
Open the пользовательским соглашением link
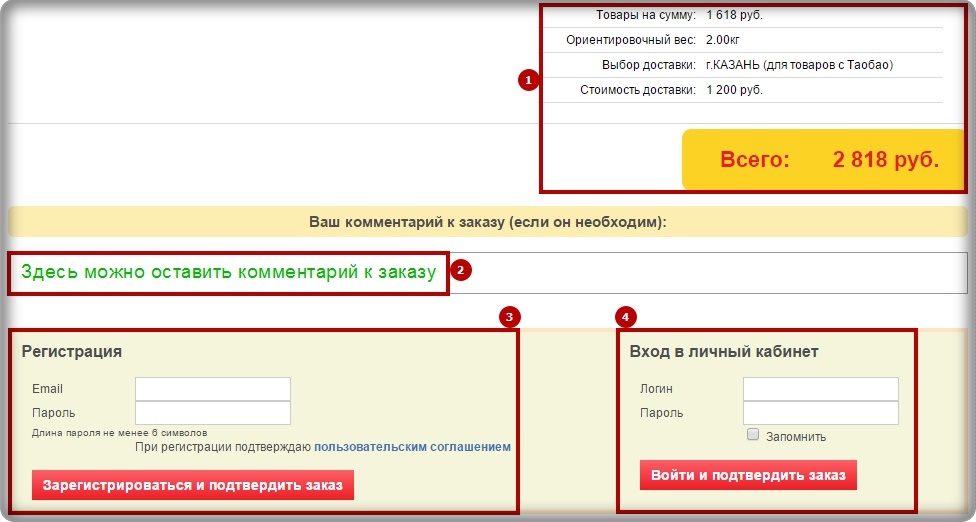(412, 447)
